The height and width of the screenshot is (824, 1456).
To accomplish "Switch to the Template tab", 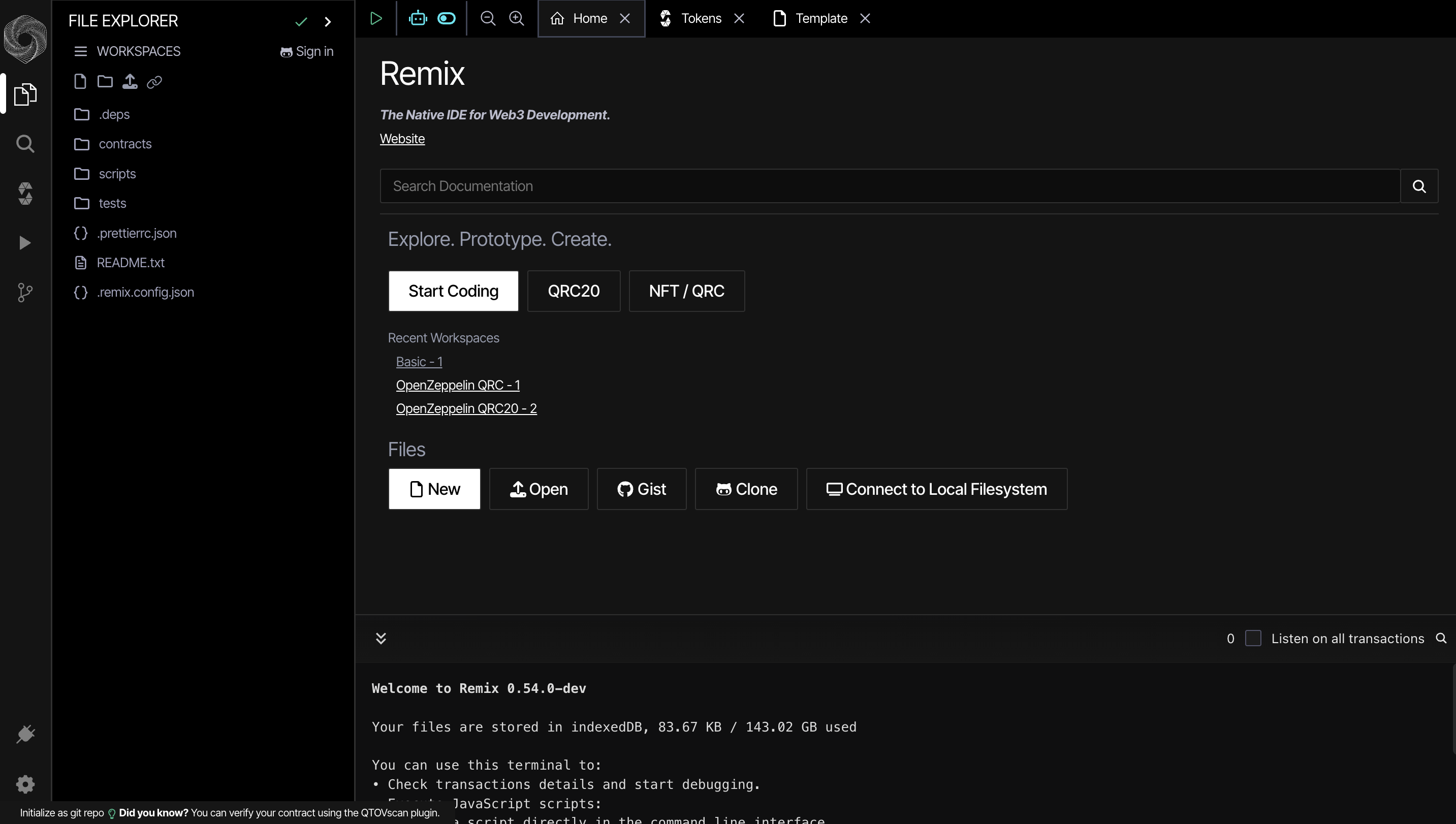I will 821,18.
